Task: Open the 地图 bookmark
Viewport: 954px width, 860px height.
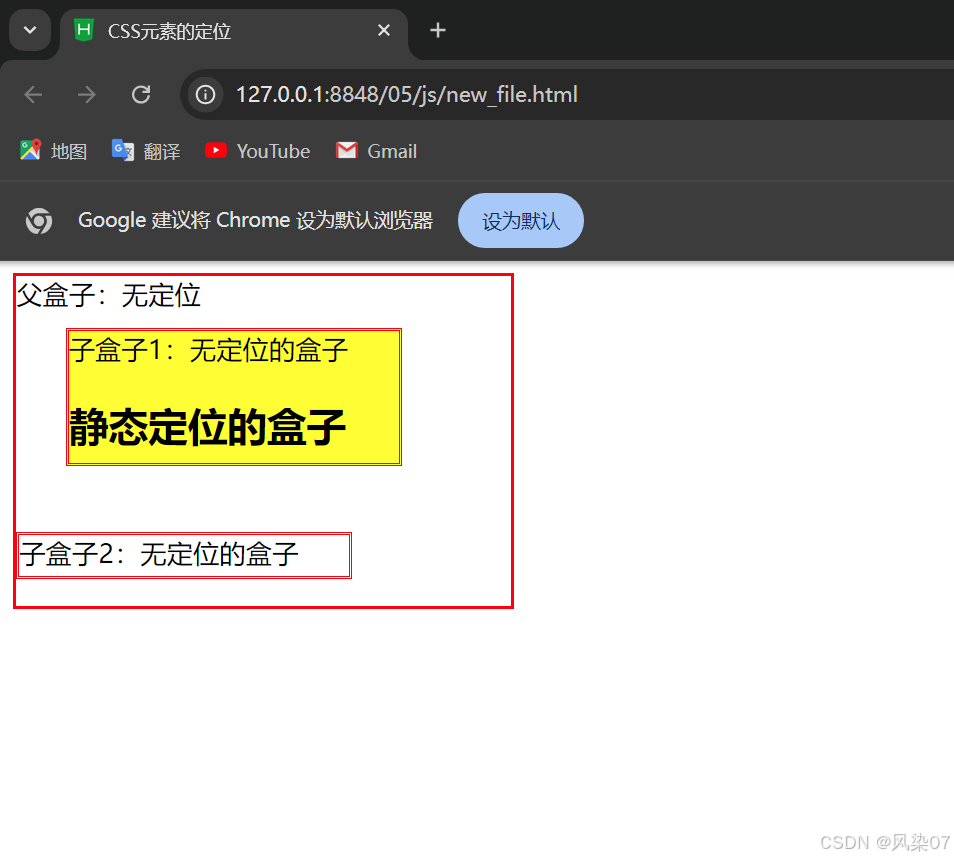Action: coord(54,151)
